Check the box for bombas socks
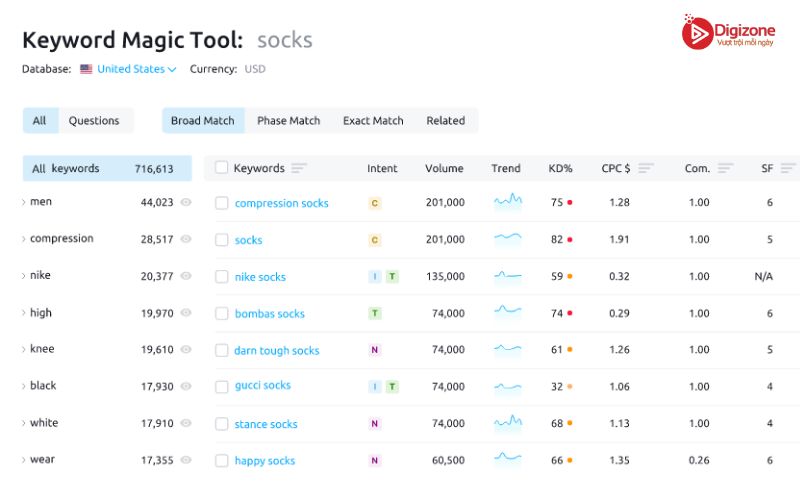Image resolution: width=800 pixels, height=500 pixels. coord(221,313)
